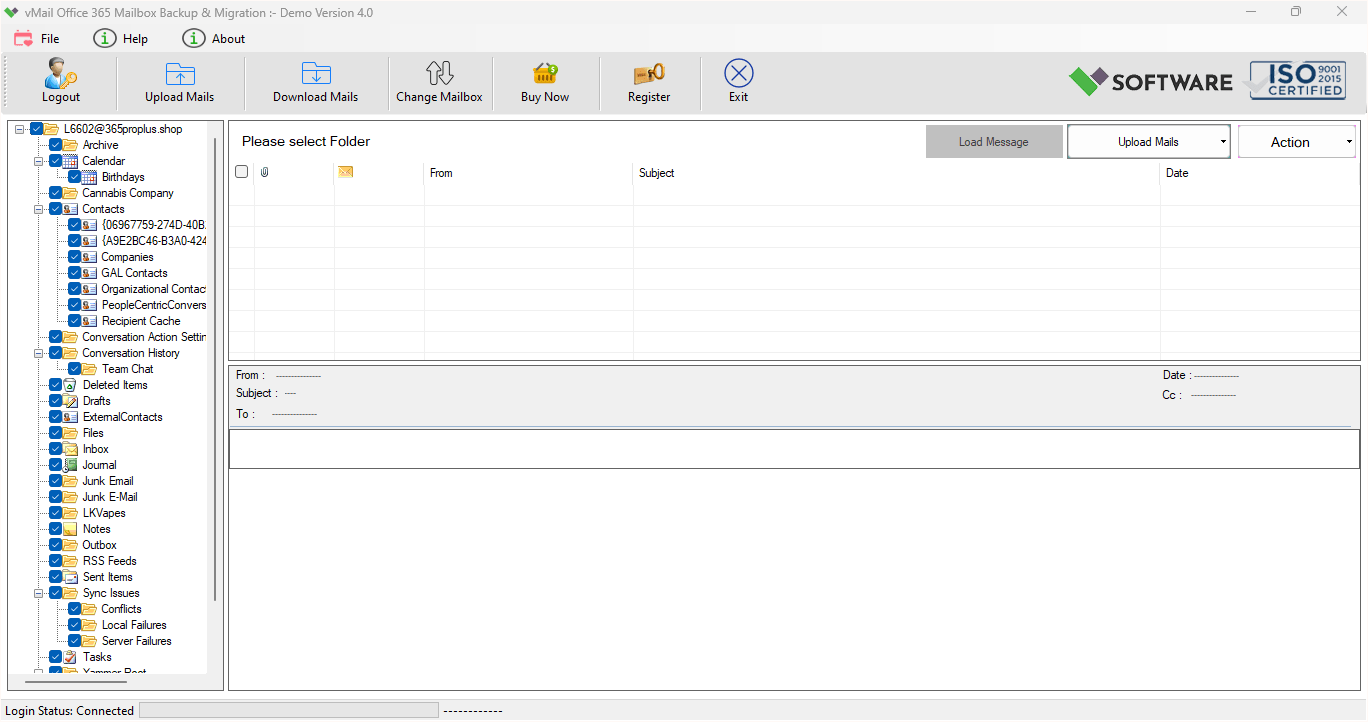1368x722 pixels.
Task: Collapse the Sync Issues node
Action: tap(39, 593)
